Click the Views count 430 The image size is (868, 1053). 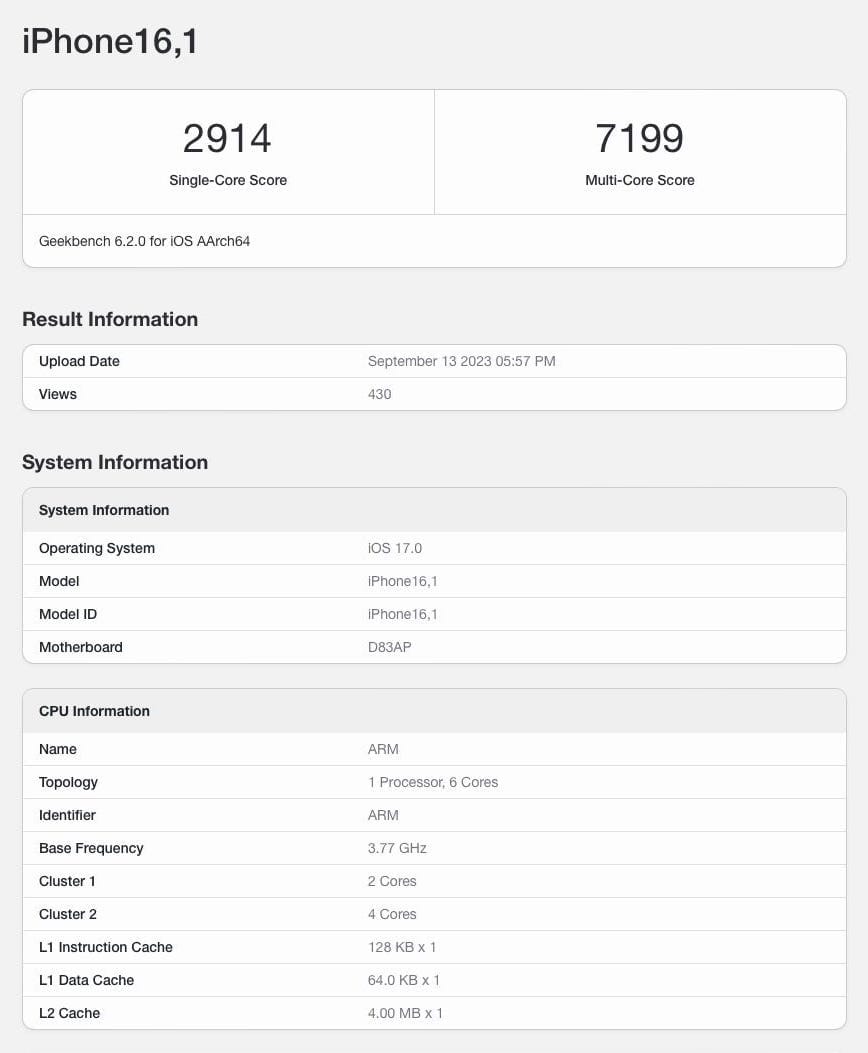click(379, 394)
